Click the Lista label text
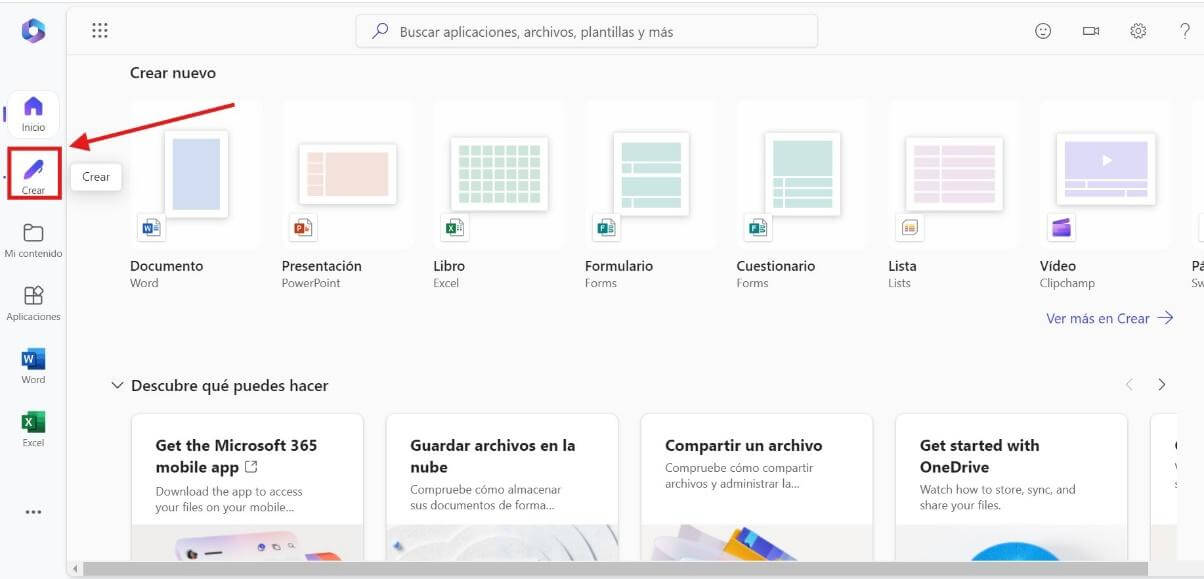 click(902, 266)
